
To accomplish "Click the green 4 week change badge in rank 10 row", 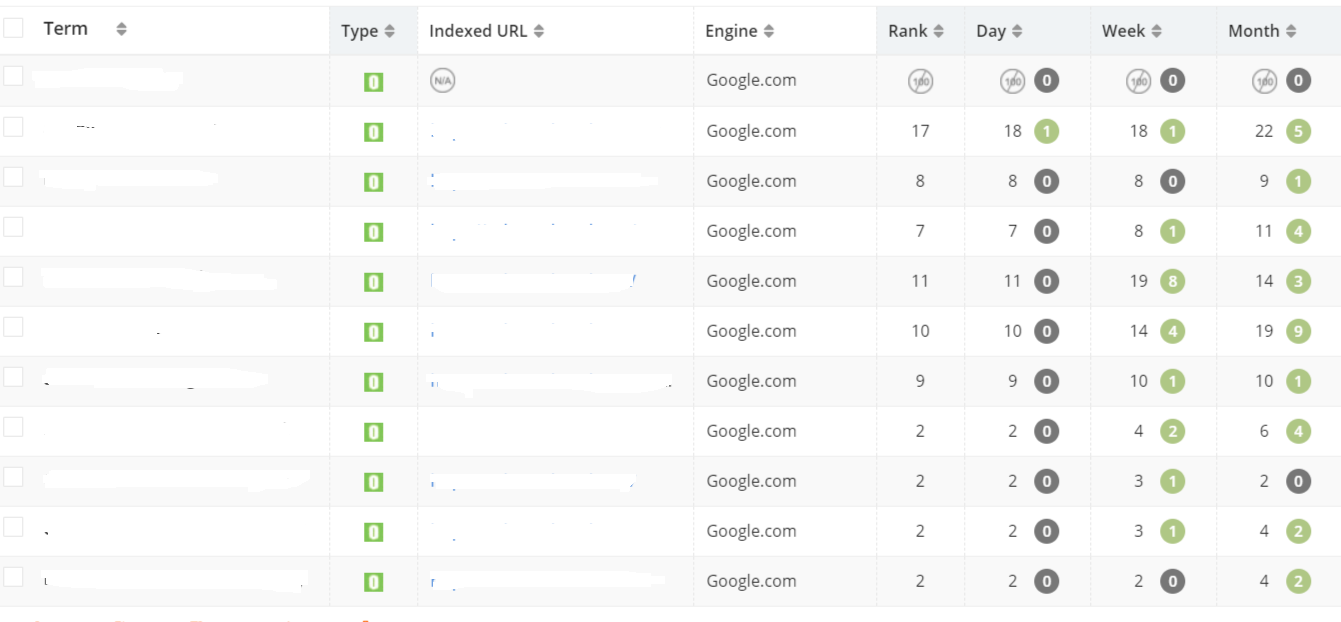I will pos(1172,331).
